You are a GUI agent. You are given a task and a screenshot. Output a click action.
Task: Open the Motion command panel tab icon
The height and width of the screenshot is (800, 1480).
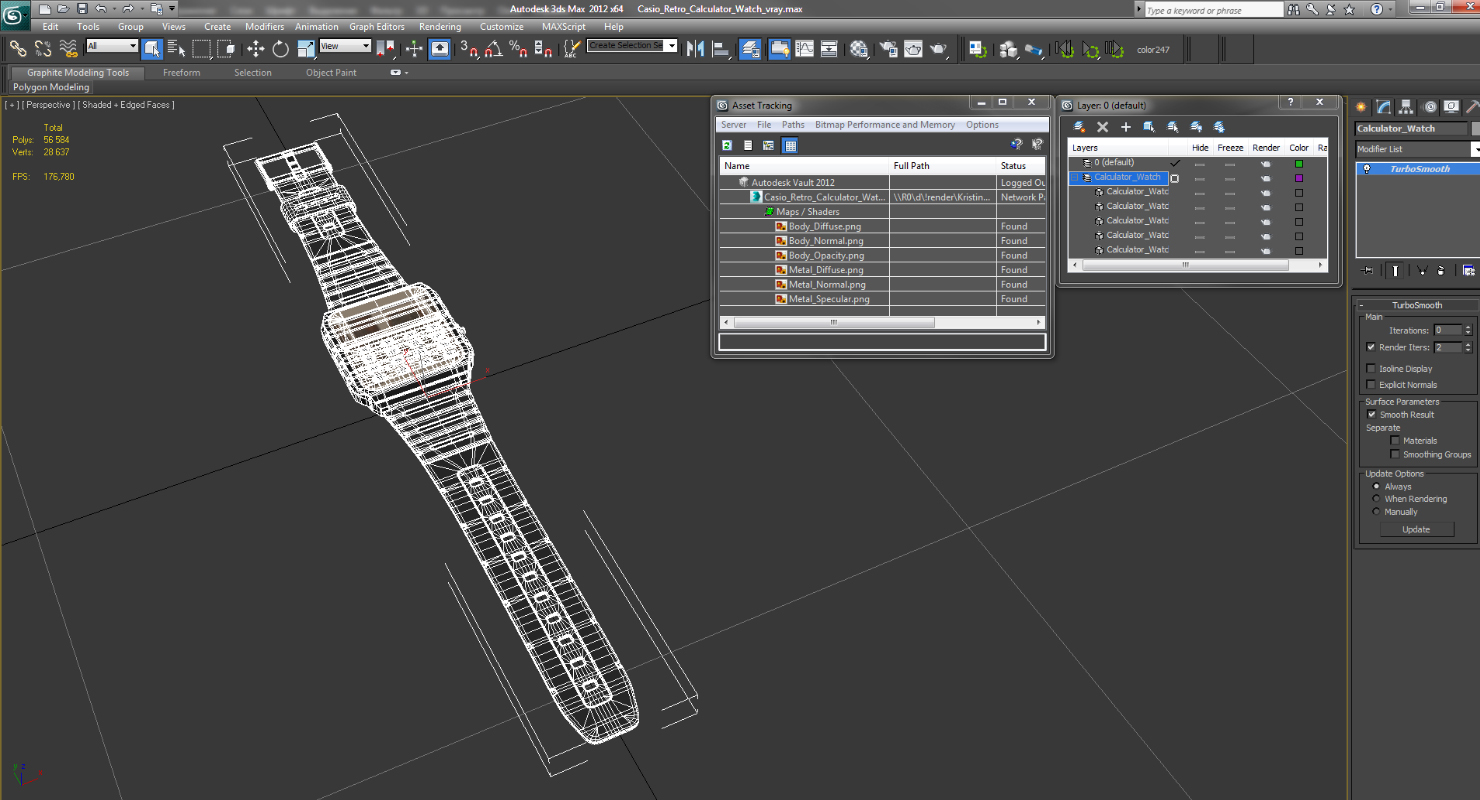click(x=1430, y=107)
